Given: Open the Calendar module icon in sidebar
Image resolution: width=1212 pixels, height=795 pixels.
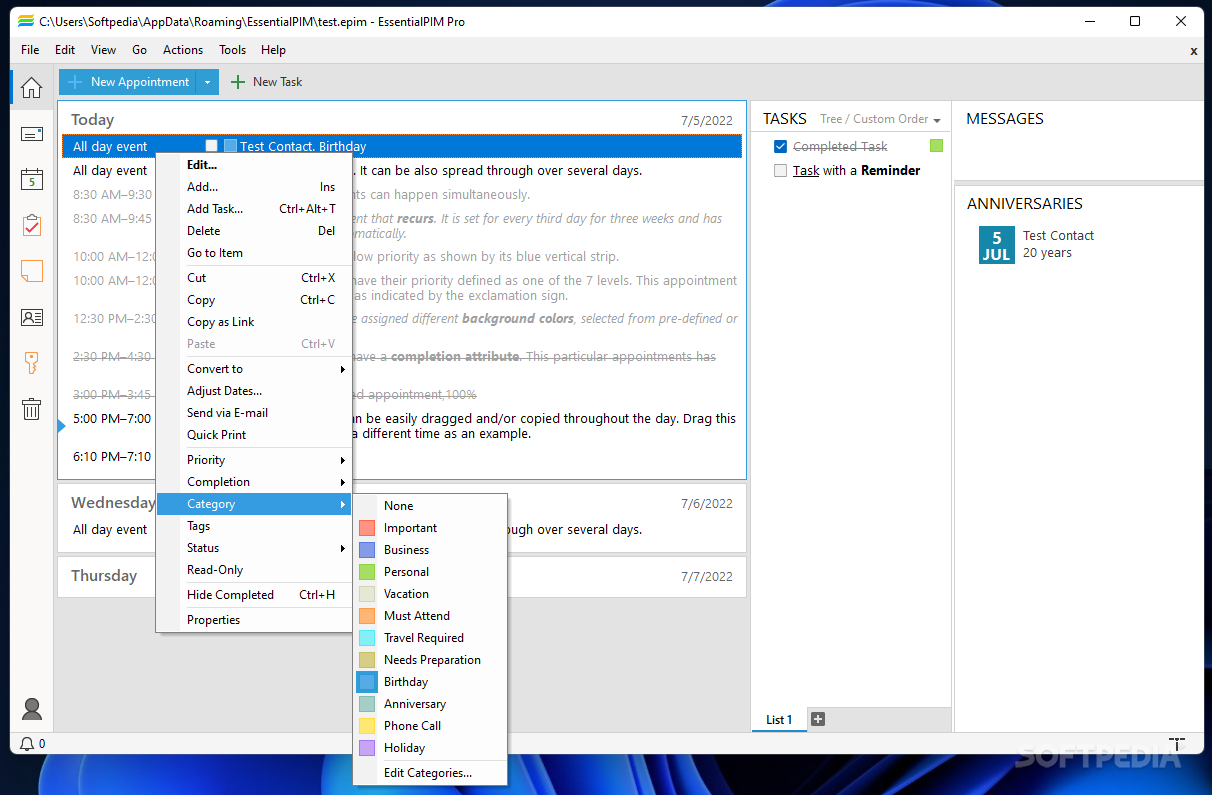Looking at the screenshot, I should coord(31,180).
